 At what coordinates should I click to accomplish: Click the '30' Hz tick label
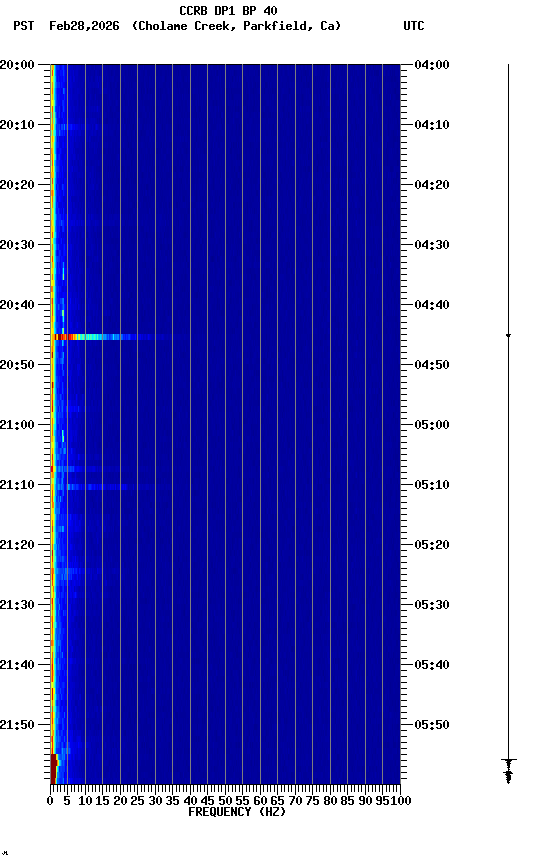click(x=155, y=801)
